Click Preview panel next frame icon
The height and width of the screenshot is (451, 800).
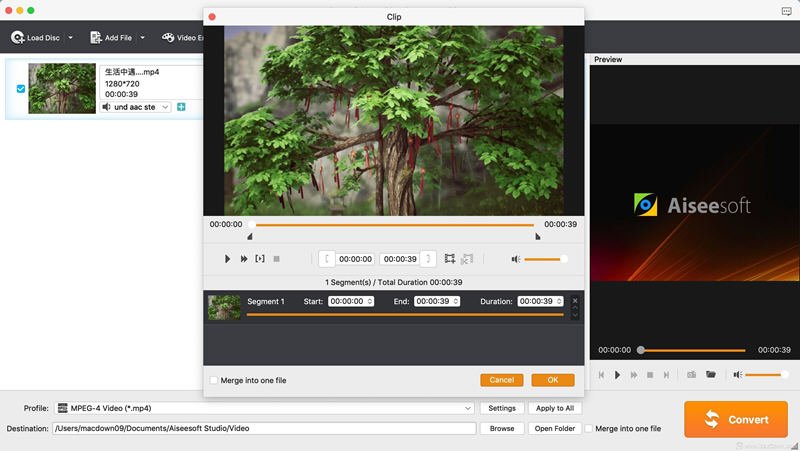point(666,375)
